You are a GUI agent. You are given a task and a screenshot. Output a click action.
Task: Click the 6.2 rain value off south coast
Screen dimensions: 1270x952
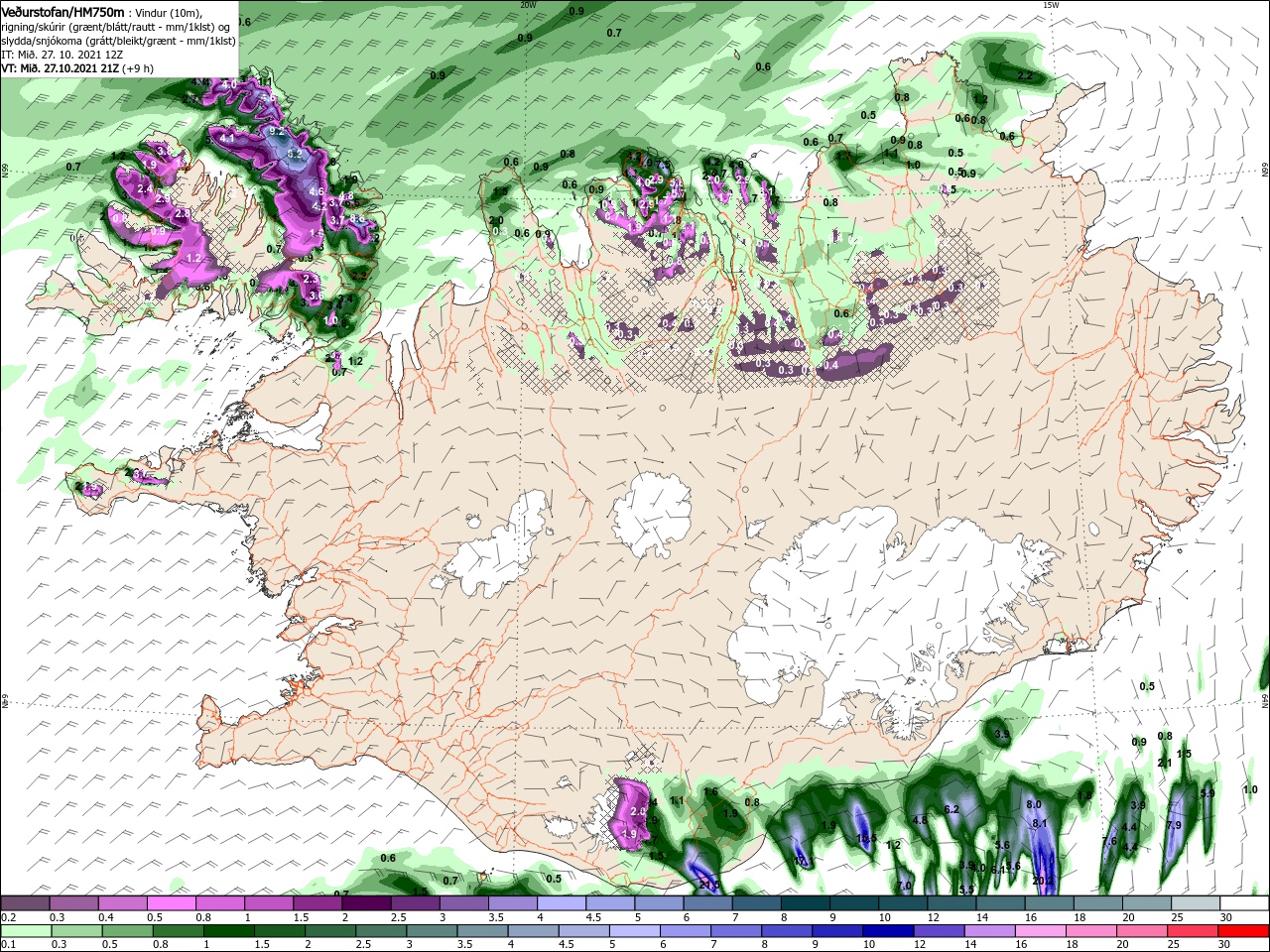[x=952, y=810]
